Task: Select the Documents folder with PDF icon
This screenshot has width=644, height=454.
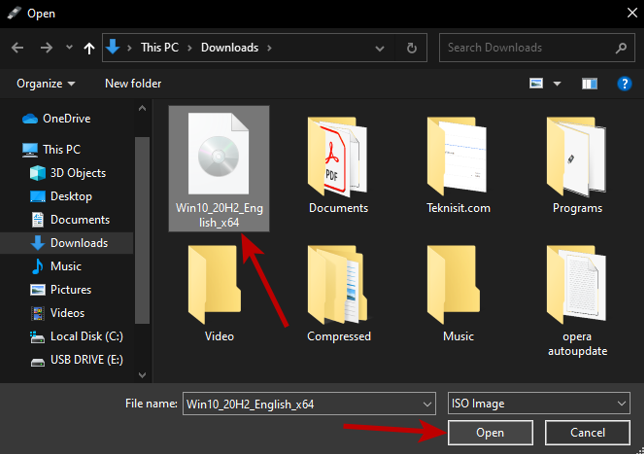Action: tap(338, 165)
